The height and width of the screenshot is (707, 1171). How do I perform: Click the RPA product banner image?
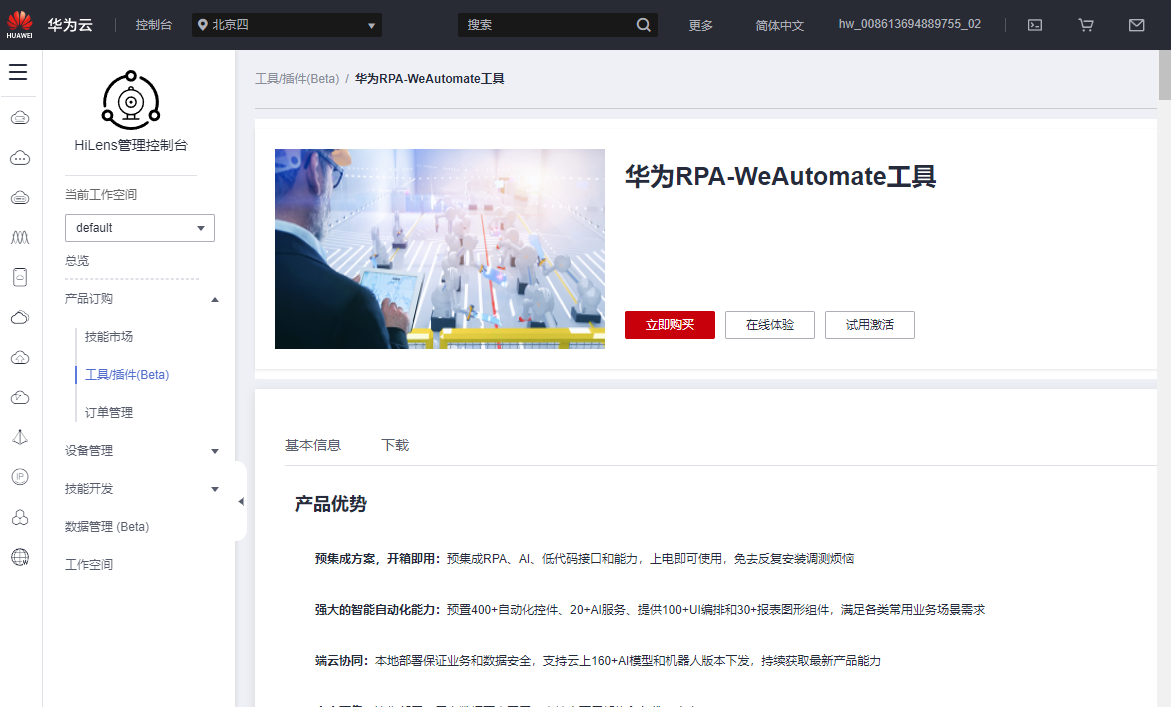(440, 249)
